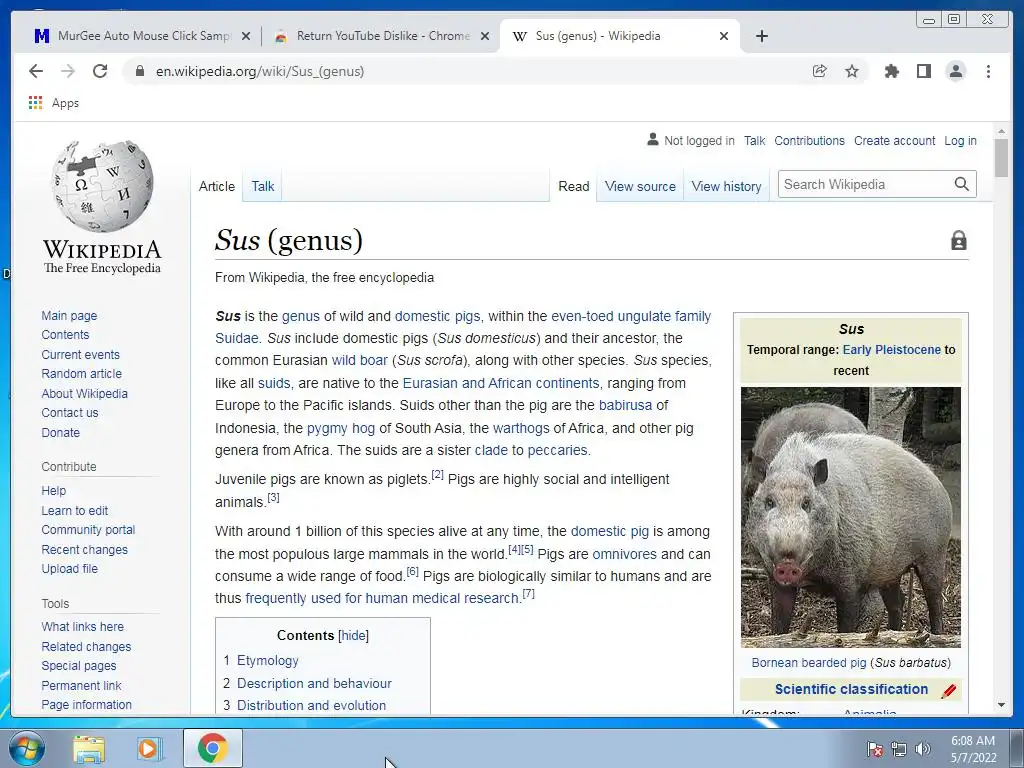1024x768 pixels.
Task: Click the padlock site info icon
Action: pyautogui.click(x=139, y=71)
